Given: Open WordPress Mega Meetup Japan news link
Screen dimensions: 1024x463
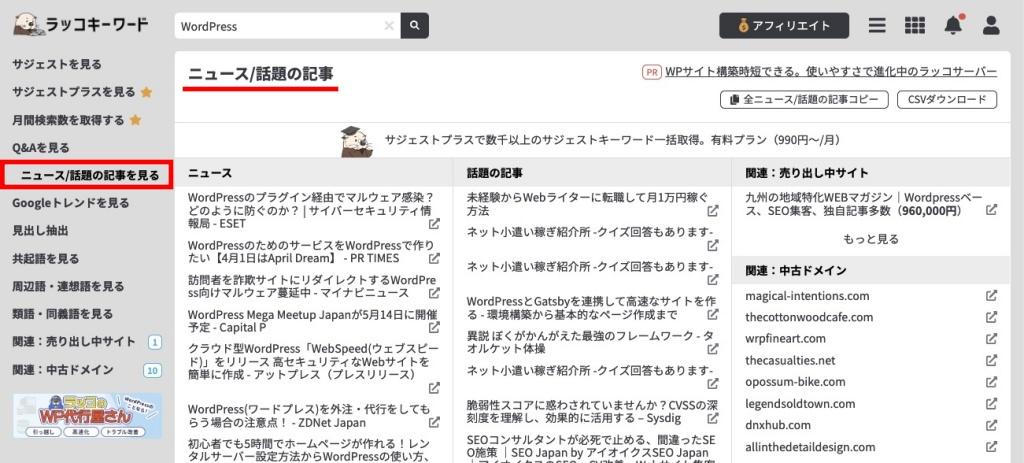Looking at the screenshot, I should 312,321.
